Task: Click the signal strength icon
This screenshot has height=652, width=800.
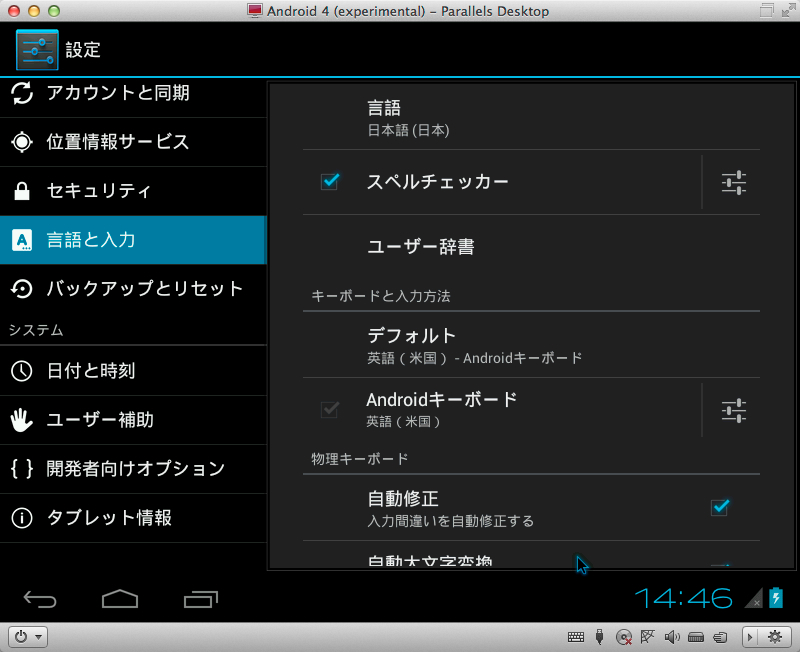Action: pyautogui.click(x=753, y=598)
